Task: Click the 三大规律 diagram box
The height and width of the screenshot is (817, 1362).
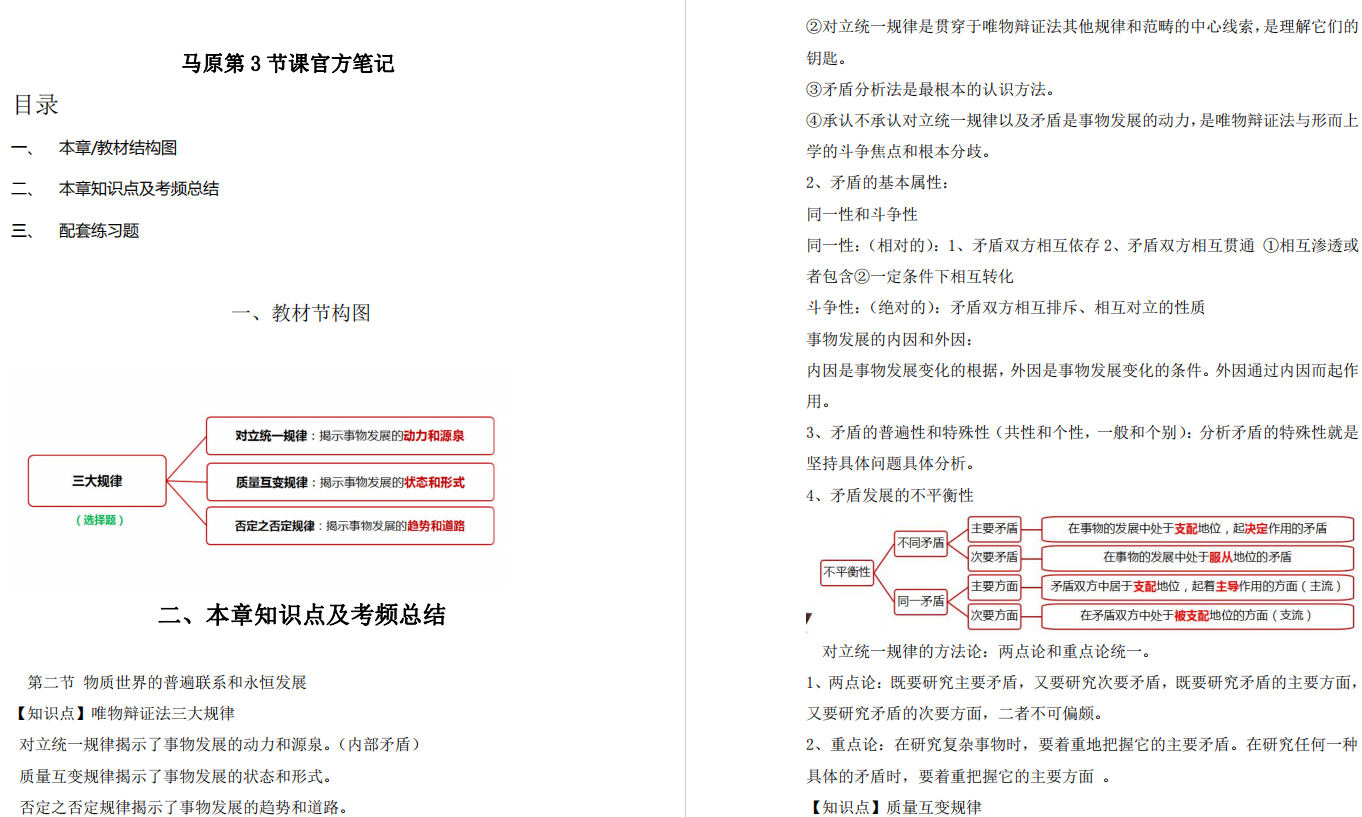Action: (x=97, y=481)
